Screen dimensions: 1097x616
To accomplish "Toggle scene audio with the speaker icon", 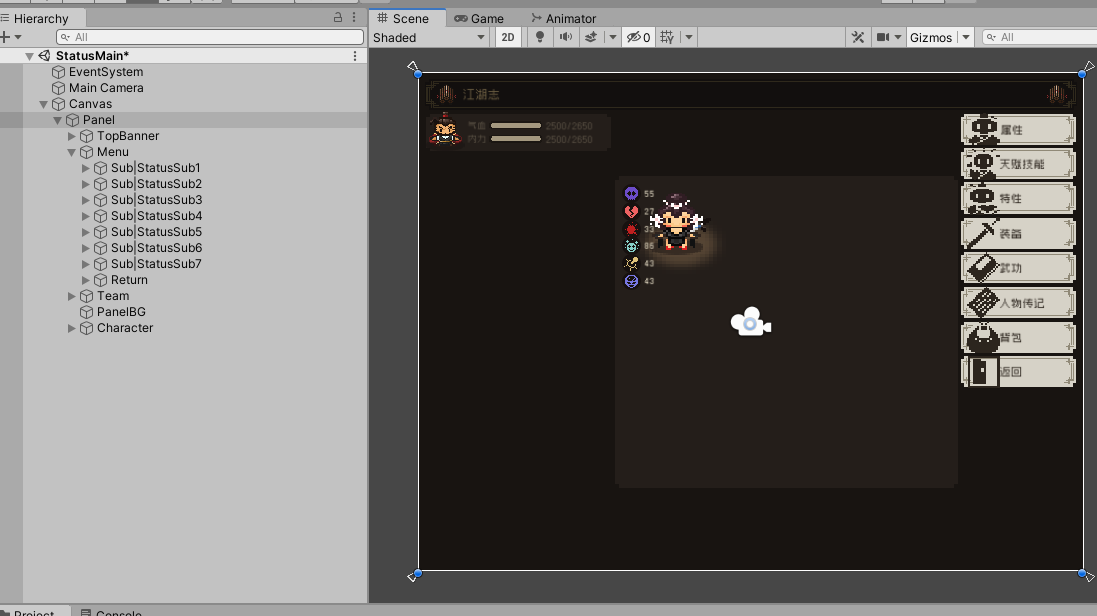I will [565, 37].
